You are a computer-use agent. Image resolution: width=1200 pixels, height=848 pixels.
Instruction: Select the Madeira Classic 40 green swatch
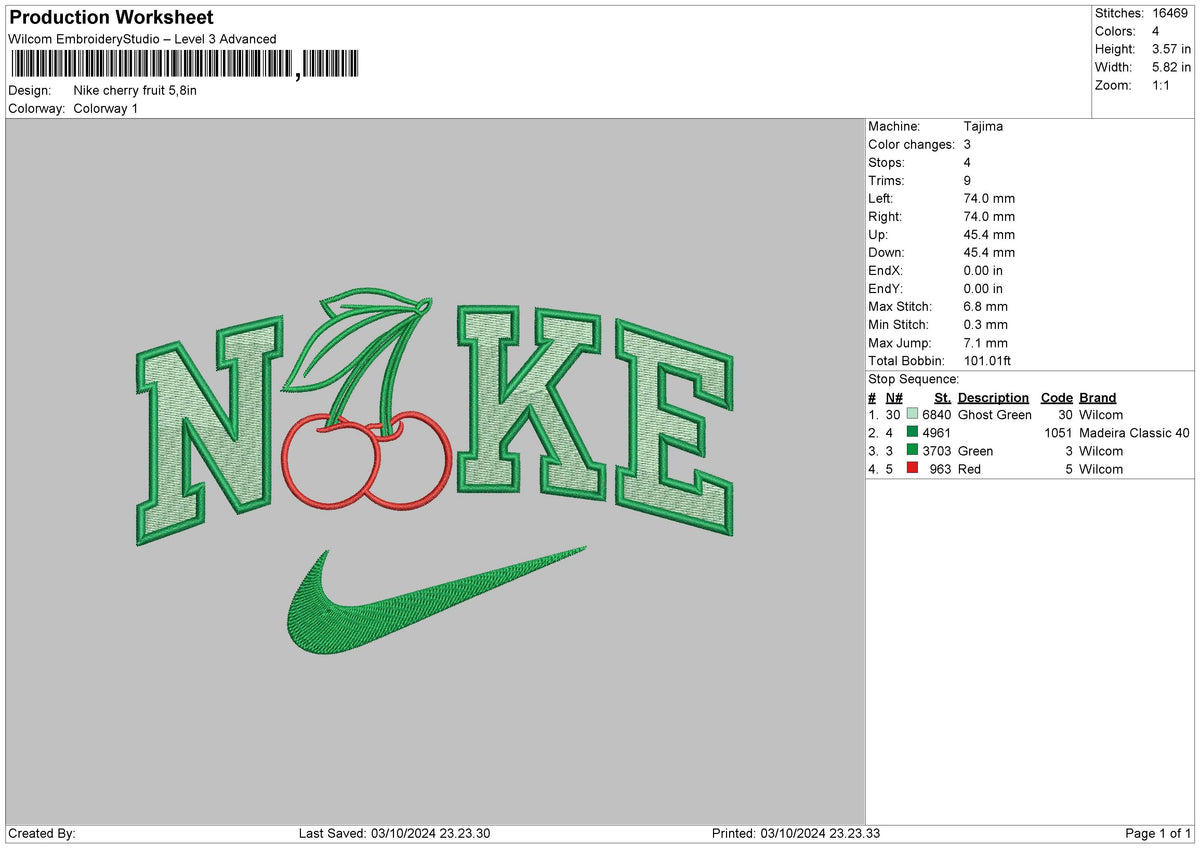pos(910,432)
